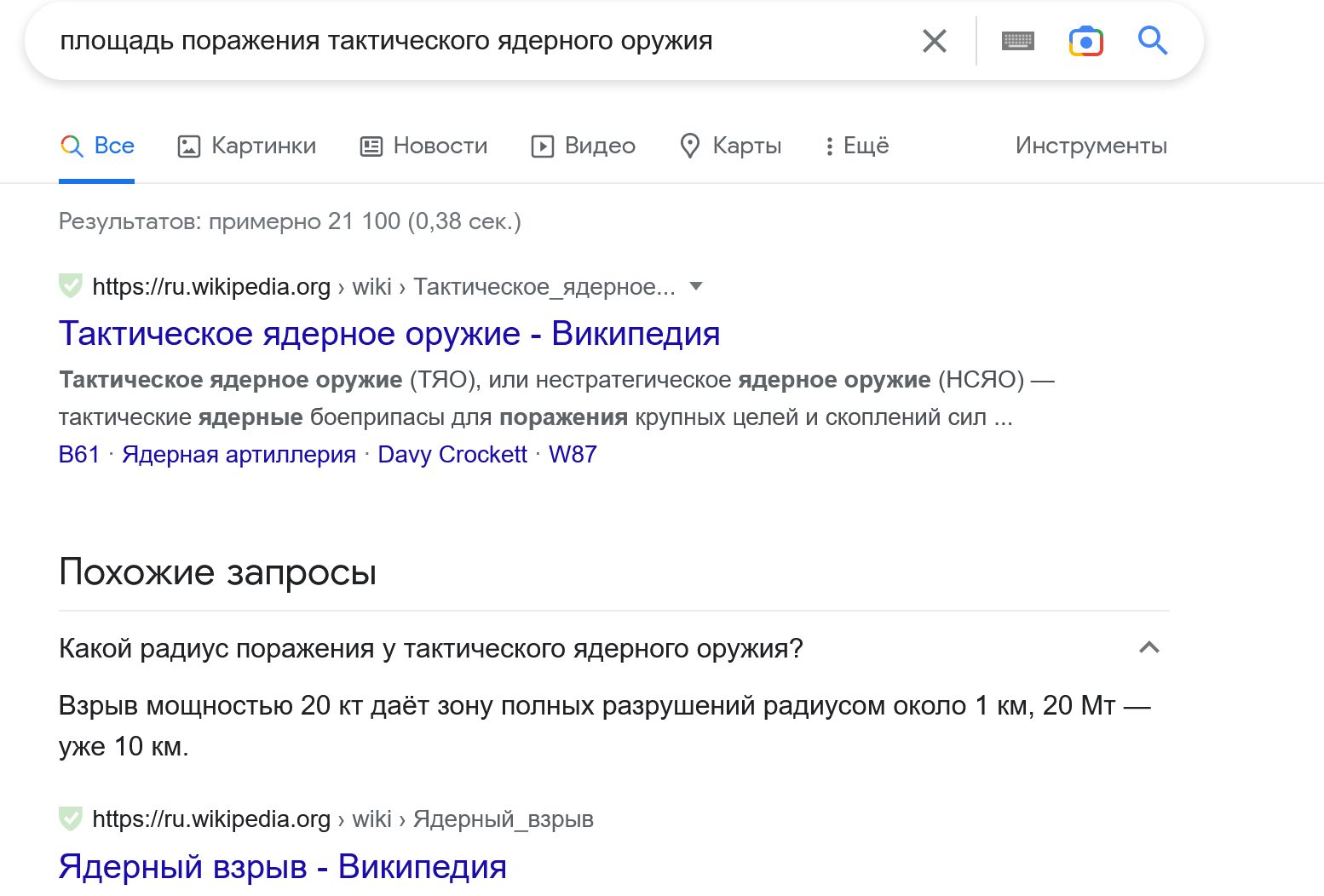Open dropdown arrow next to first result URL
1324x896 pixels.
(x=696, y=286)
